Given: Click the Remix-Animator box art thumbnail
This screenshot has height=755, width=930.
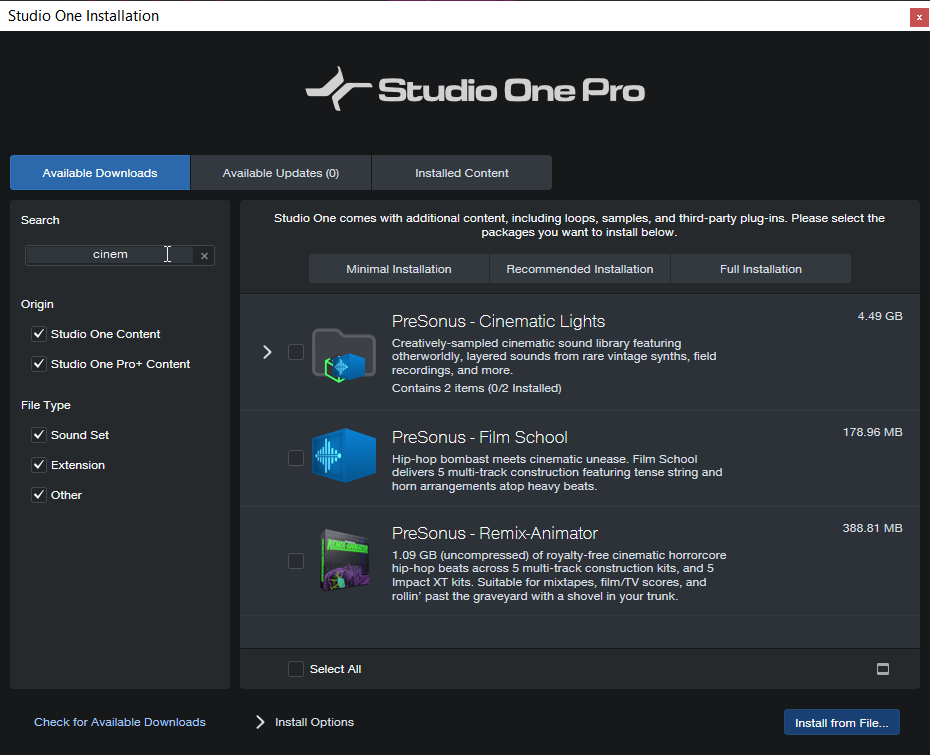Looking at the screenshot, I should 345,560.
